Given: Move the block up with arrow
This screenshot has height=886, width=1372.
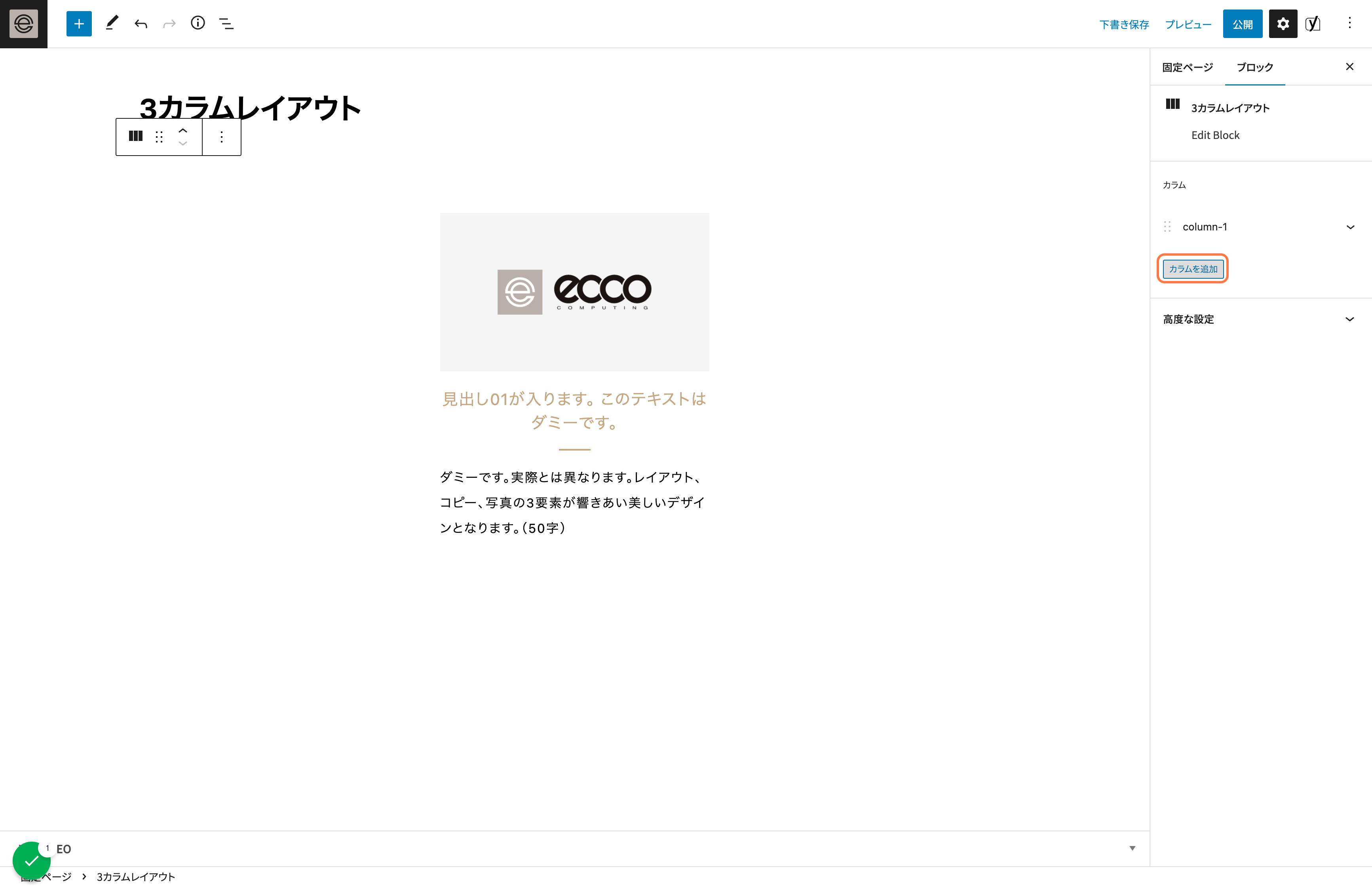Looking at the screenshot, I should pos(183,131).
